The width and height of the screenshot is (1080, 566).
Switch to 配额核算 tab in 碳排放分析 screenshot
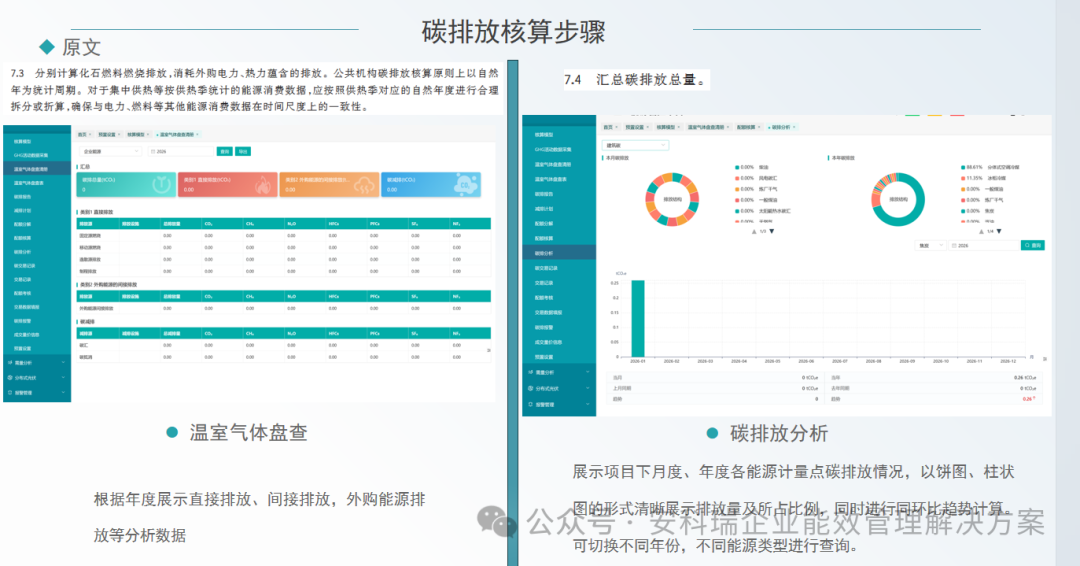tap(748, 127)
